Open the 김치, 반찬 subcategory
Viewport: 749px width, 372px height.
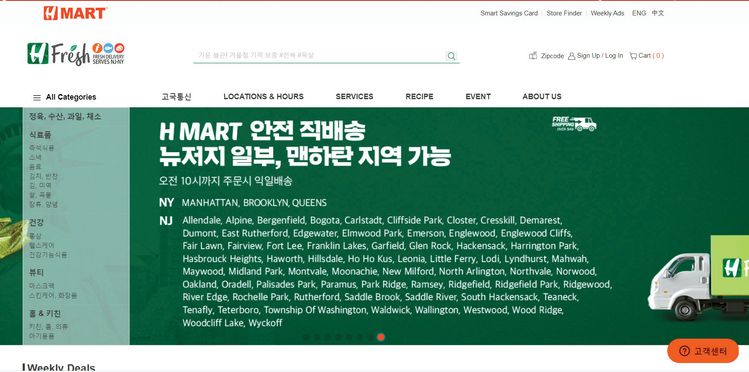43,176
